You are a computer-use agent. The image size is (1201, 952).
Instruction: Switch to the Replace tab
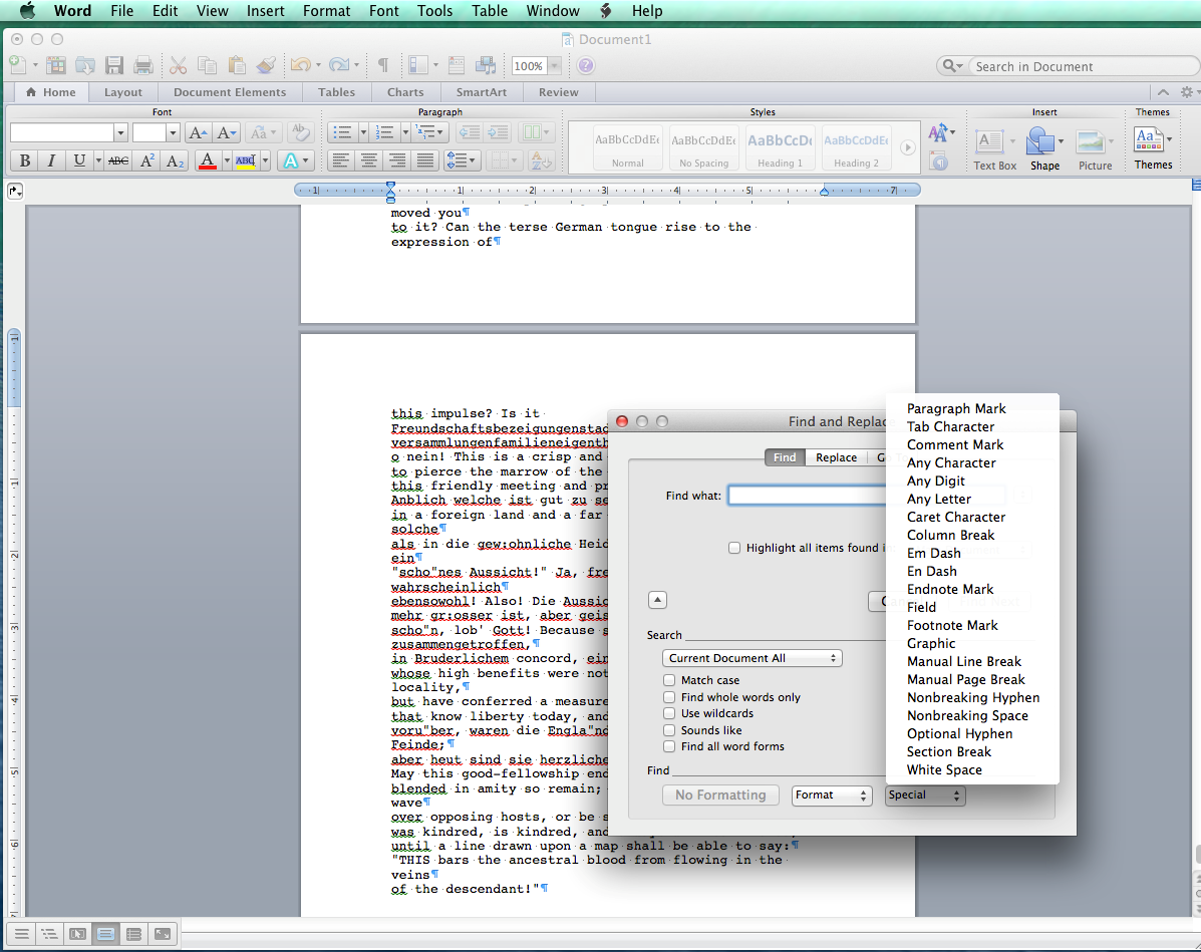click(x=836, y=458)
